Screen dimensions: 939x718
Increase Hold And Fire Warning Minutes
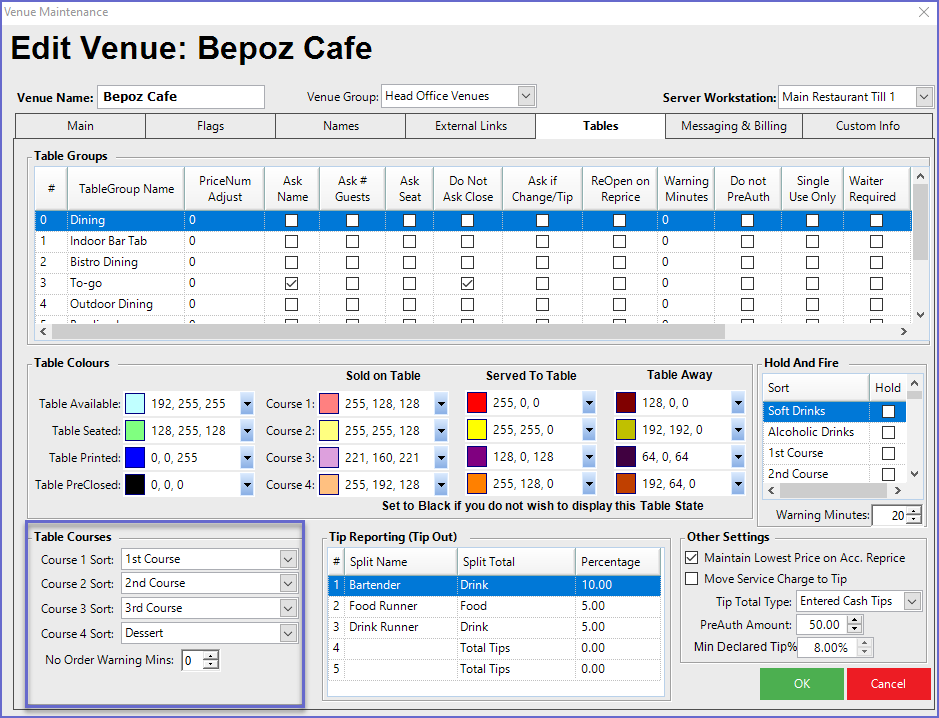914,511
